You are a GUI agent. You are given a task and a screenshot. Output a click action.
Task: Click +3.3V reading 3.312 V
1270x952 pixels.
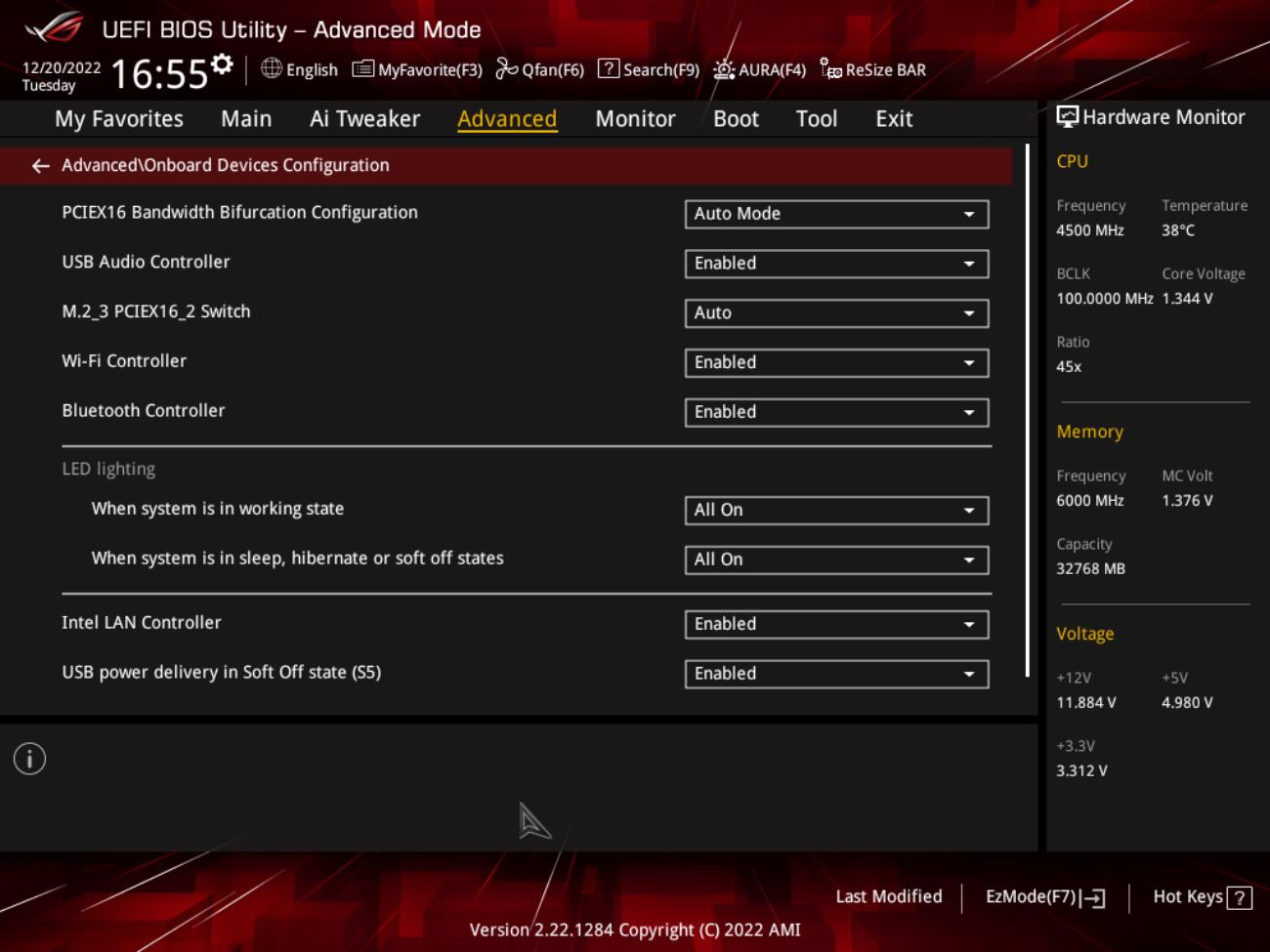[x=1081, y=771]
